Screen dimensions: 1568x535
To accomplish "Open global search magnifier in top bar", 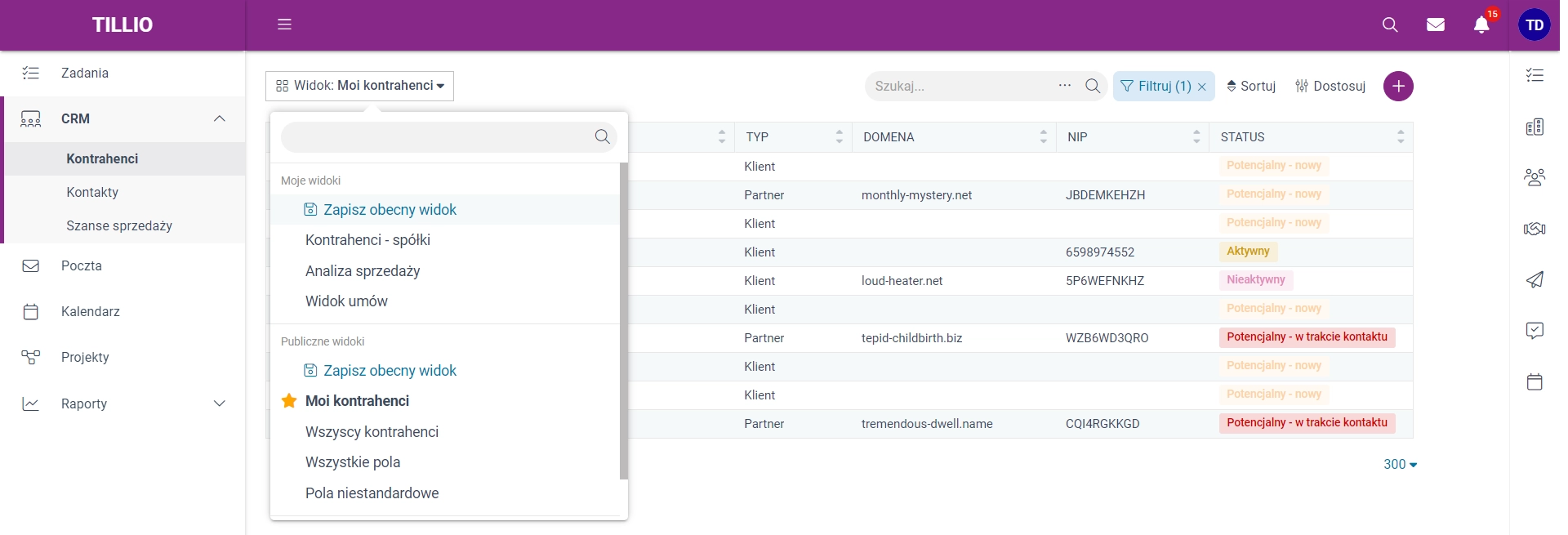I will (x=1390, y=25).
